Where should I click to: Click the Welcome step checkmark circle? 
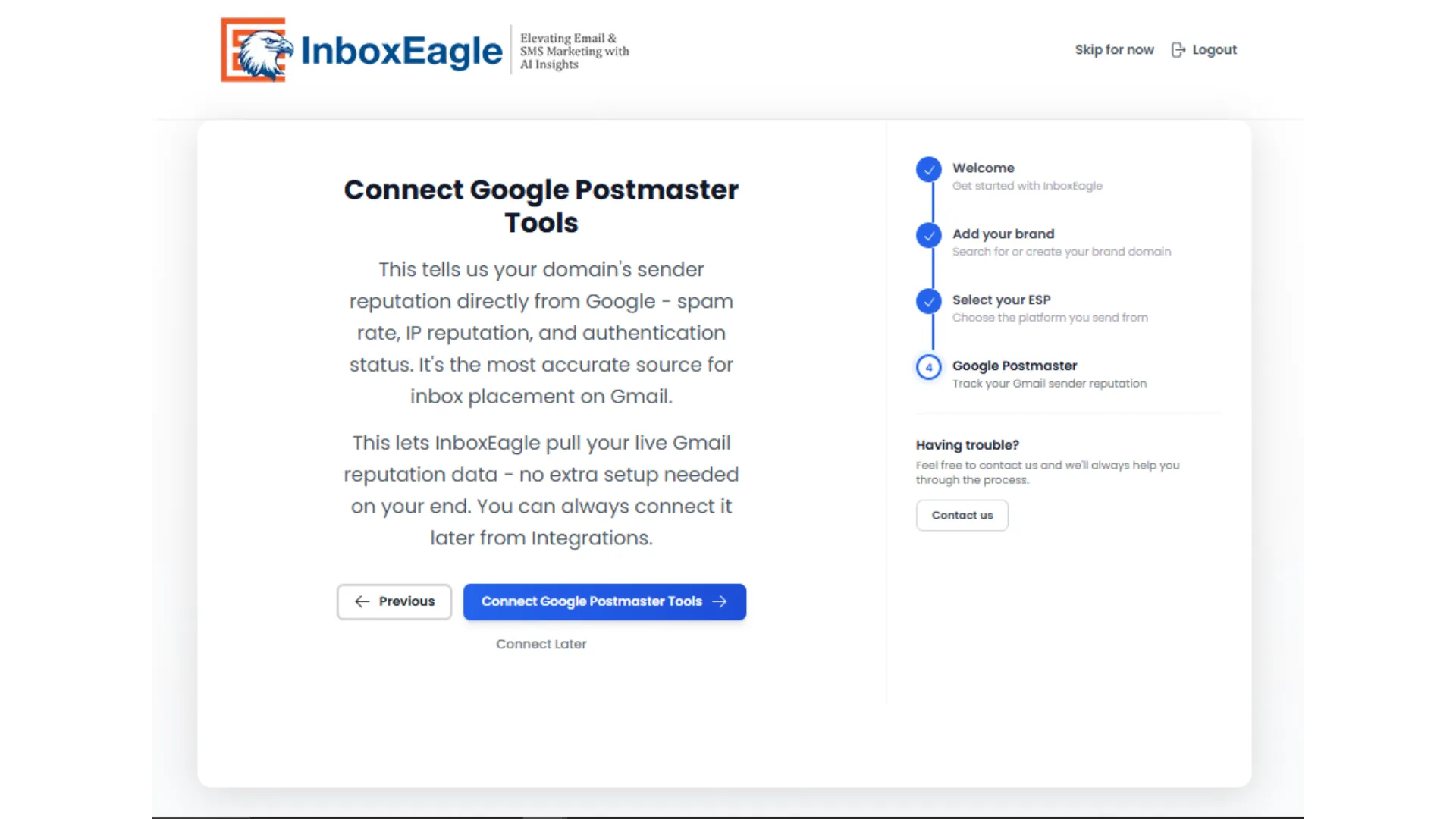[x=928, y=169]
